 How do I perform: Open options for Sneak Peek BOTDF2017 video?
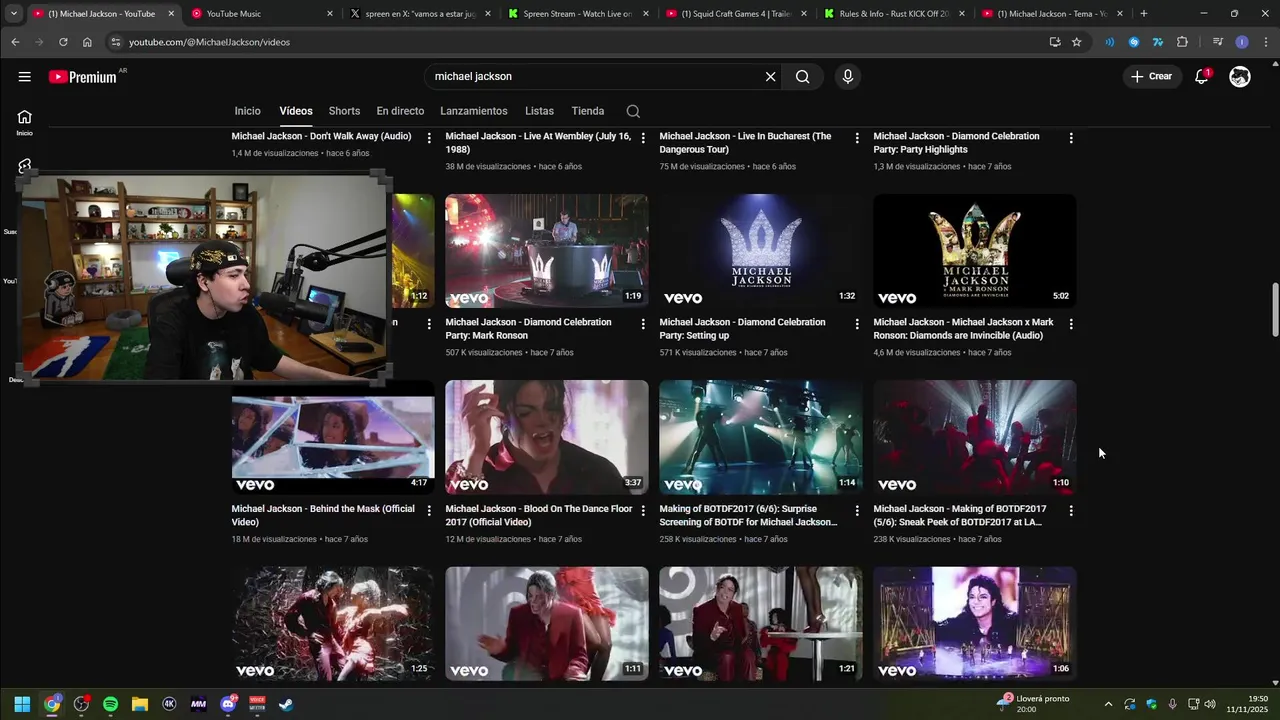(1071, 510)
